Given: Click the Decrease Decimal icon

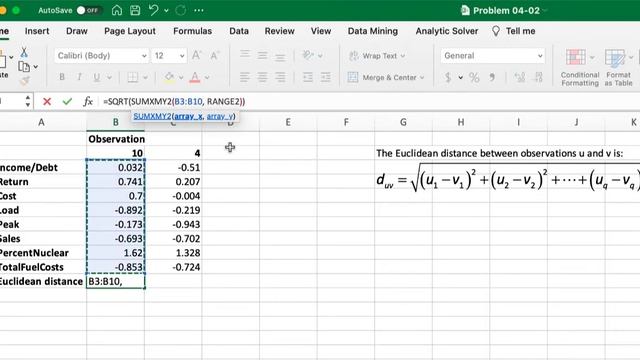Looking at the screenshot, I should pyautogui.click(x=539, y=77).
